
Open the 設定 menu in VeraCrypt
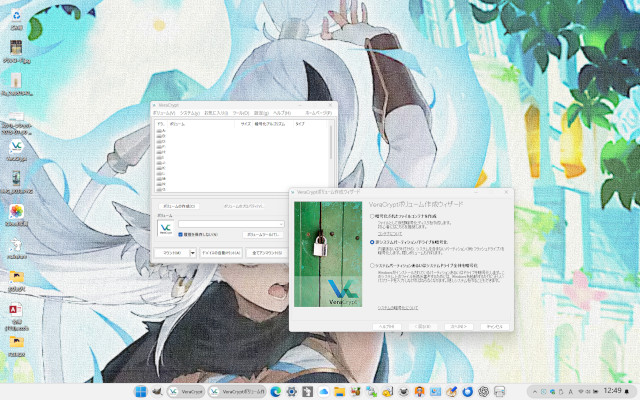tap(261, 113)
